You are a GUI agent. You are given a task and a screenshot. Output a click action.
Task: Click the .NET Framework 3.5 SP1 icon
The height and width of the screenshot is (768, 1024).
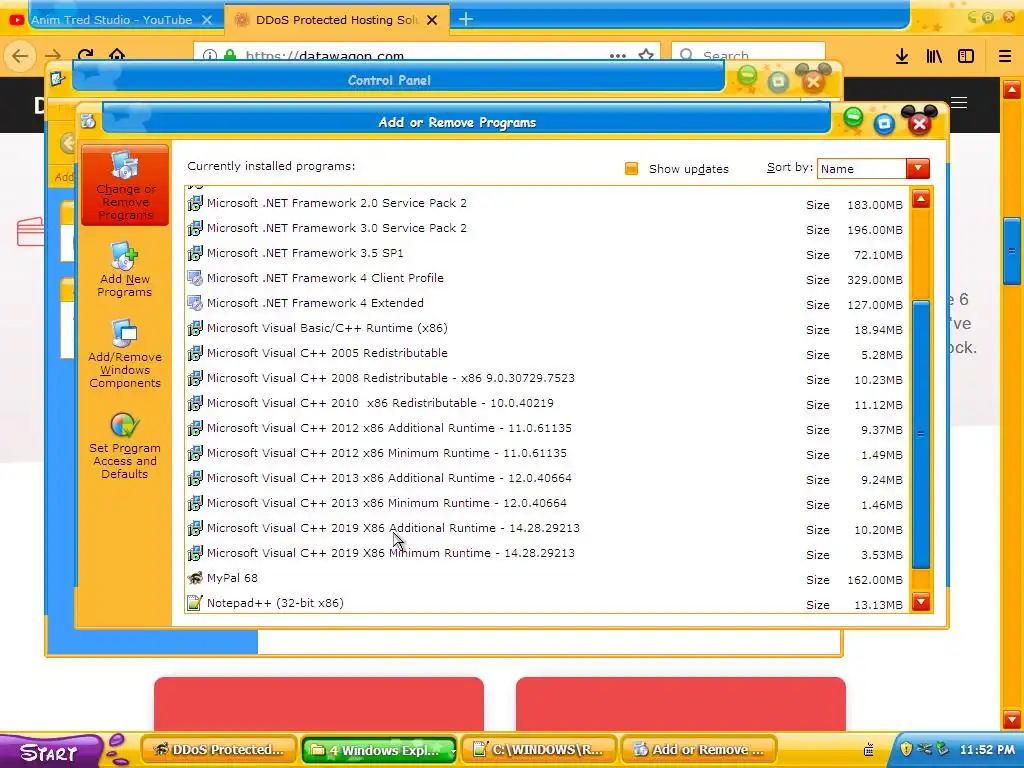(195, 253)
